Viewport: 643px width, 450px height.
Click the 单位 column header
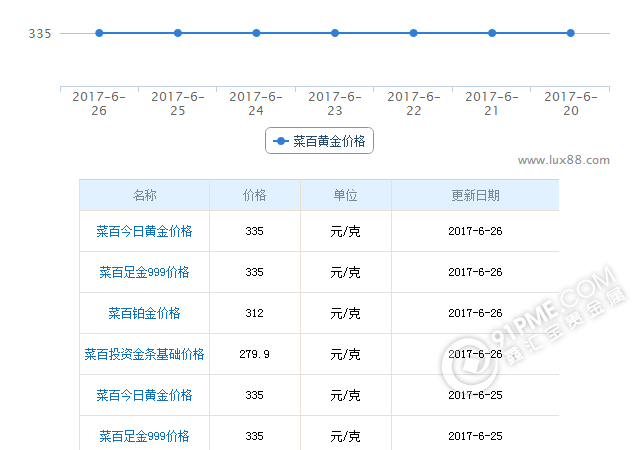pyautogui.click(x=345, y=195)
